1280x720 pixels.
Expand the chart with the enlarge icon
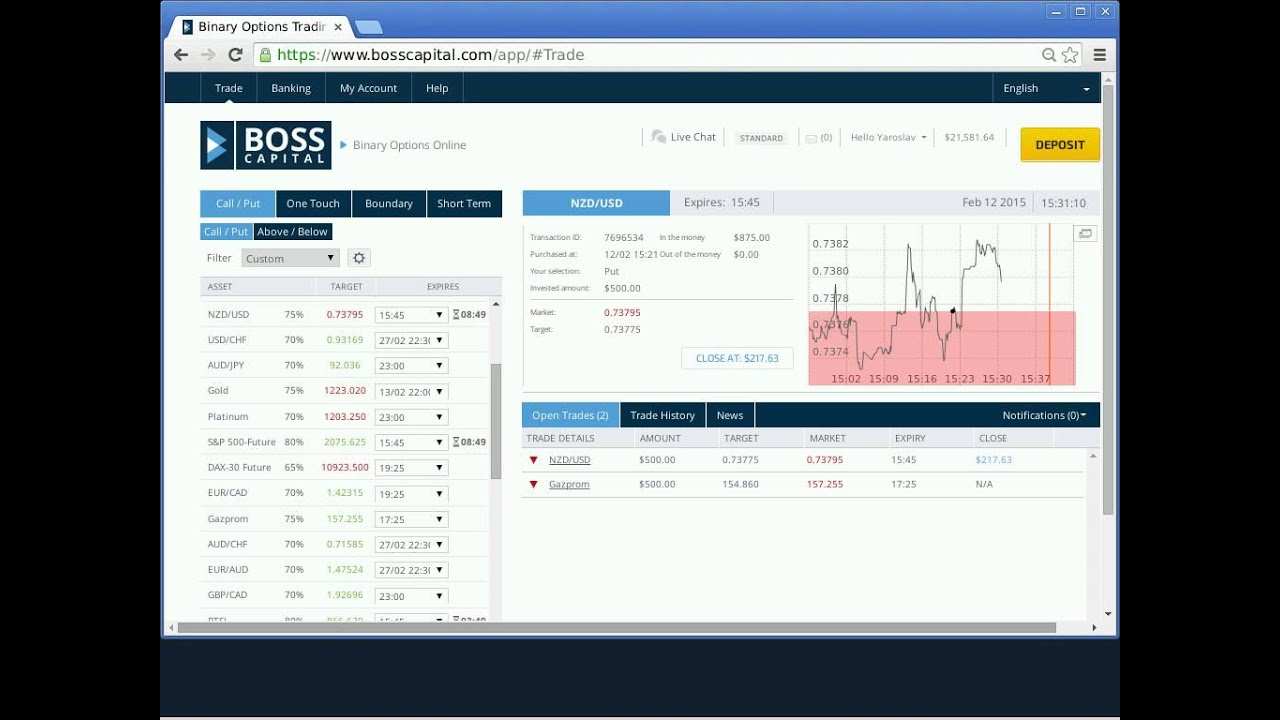(x=1085, y=234)
